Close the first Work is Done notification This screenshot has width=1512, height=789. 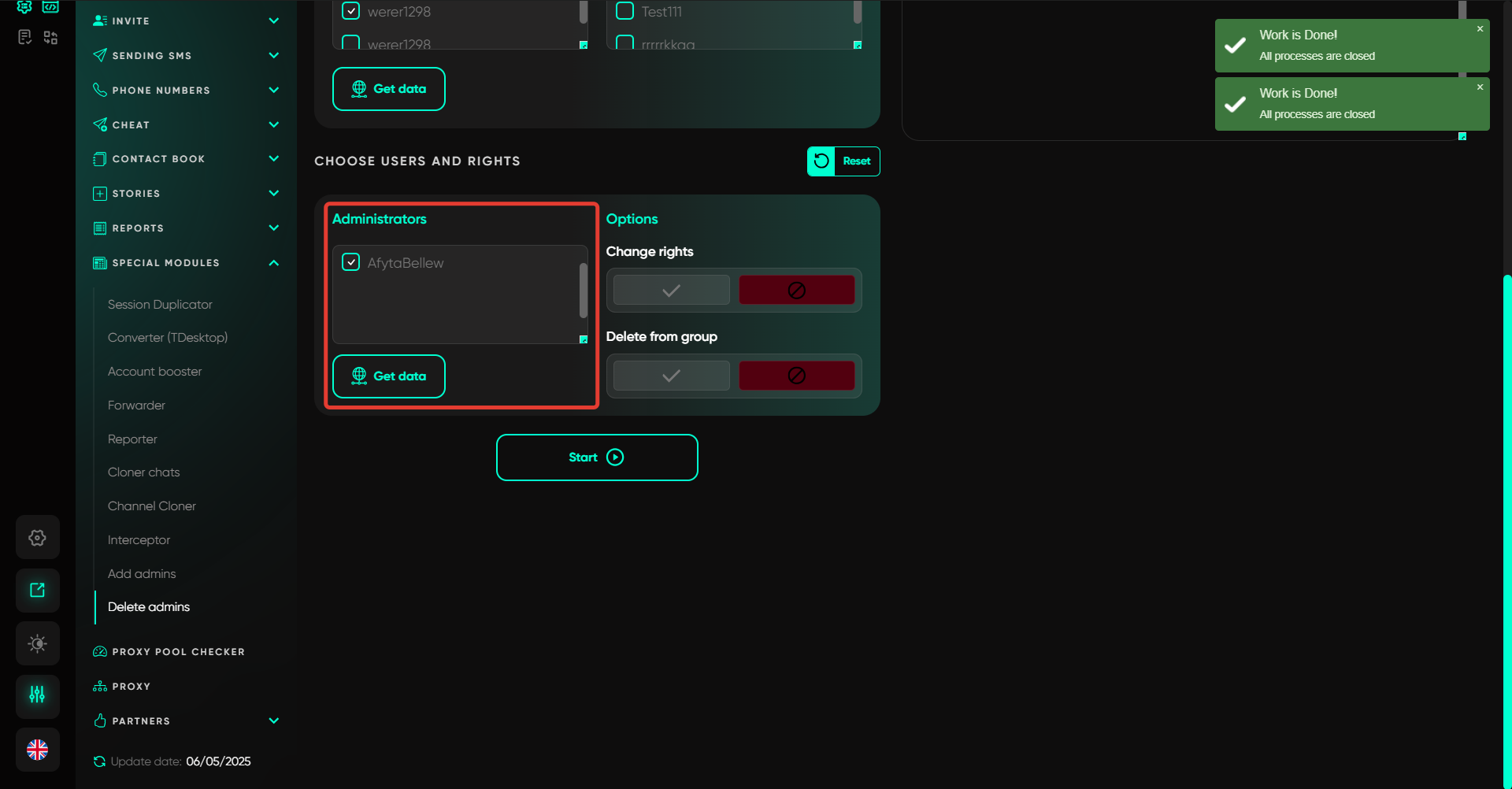pyautogui.click(x=1480, y=29)
